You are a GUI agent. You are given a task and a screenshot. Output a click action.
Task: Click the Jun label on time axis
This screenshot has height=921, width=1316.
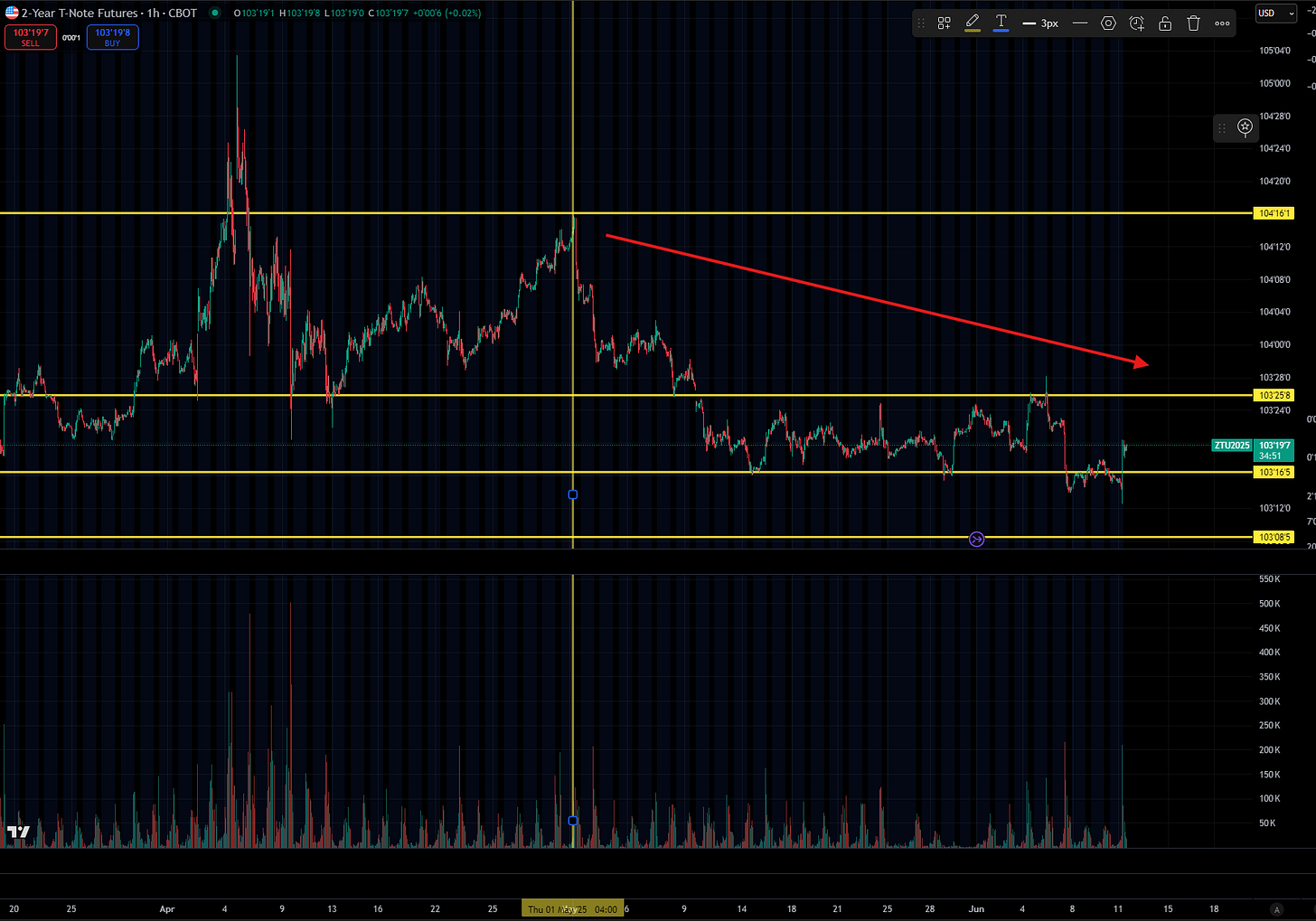(976, 909)
